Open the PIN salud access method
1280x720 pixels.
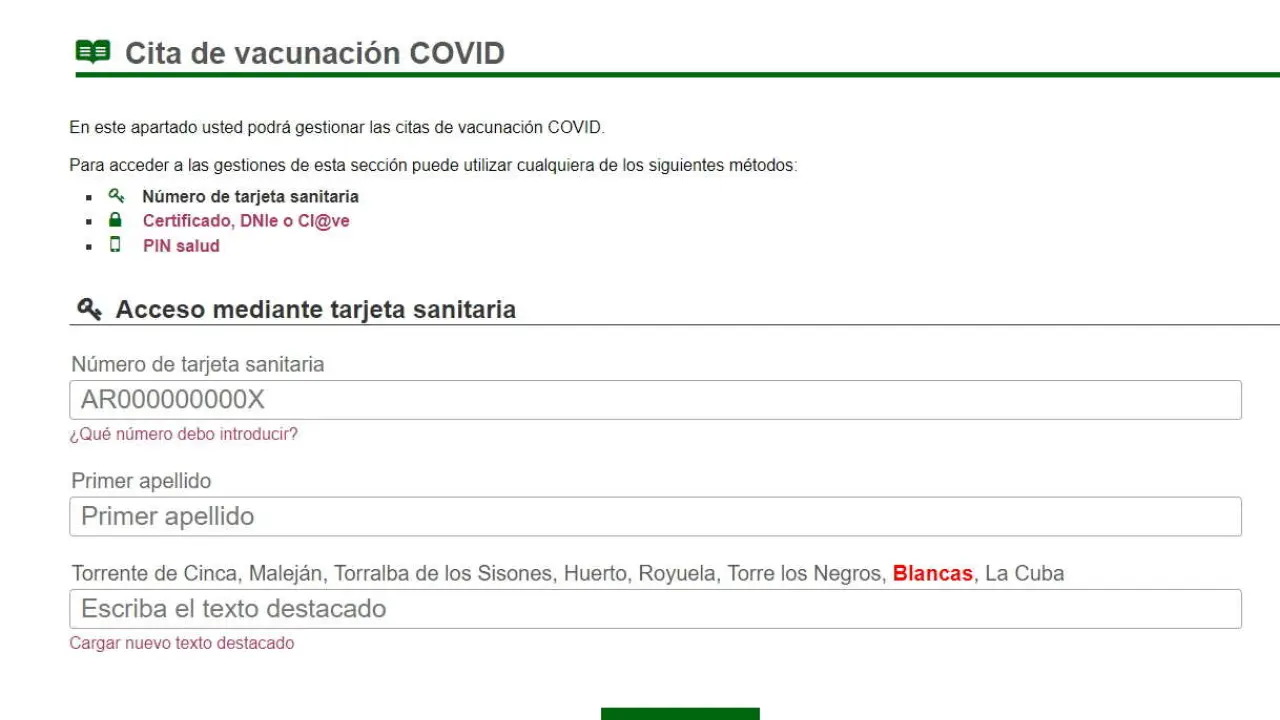[181, 246]
